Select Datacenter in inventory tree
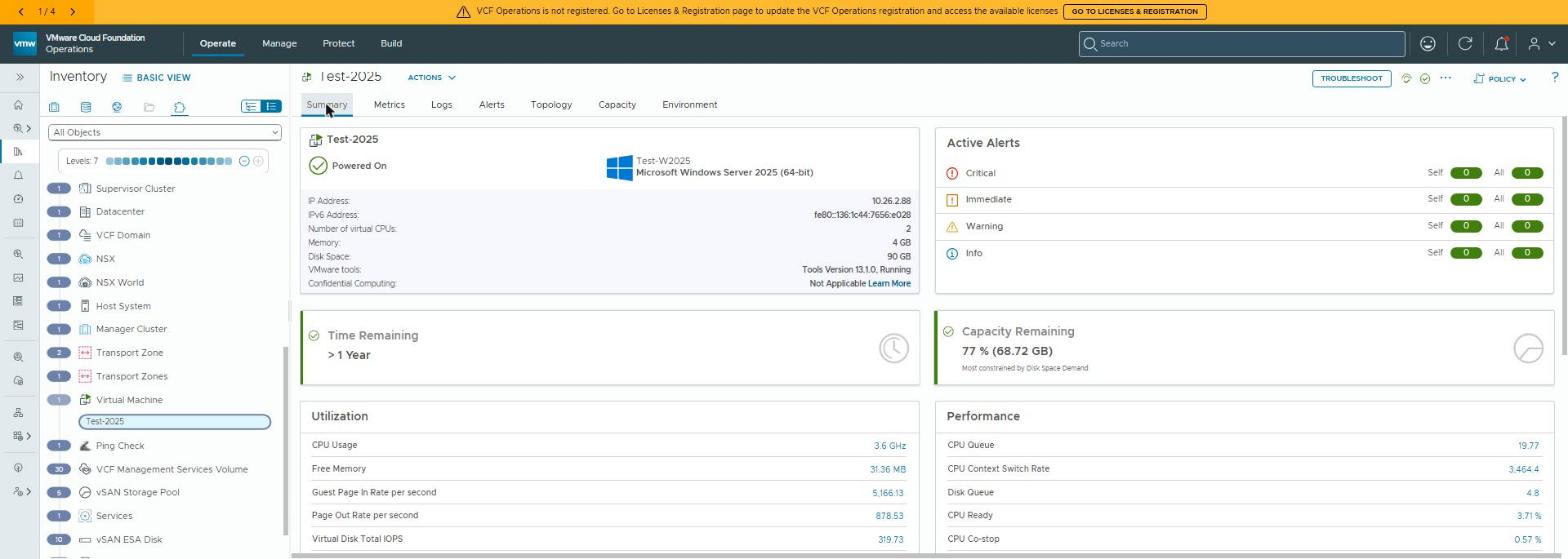 120,212
